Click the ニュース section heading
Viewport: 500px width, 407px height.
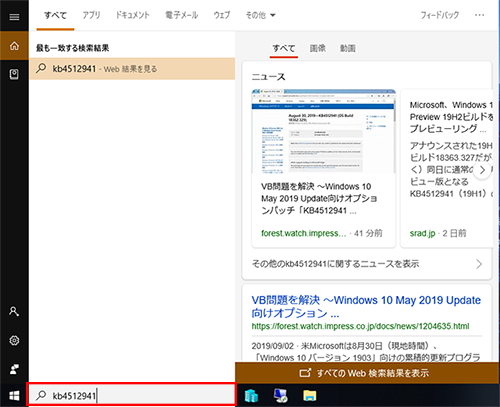tap(268, 77)
